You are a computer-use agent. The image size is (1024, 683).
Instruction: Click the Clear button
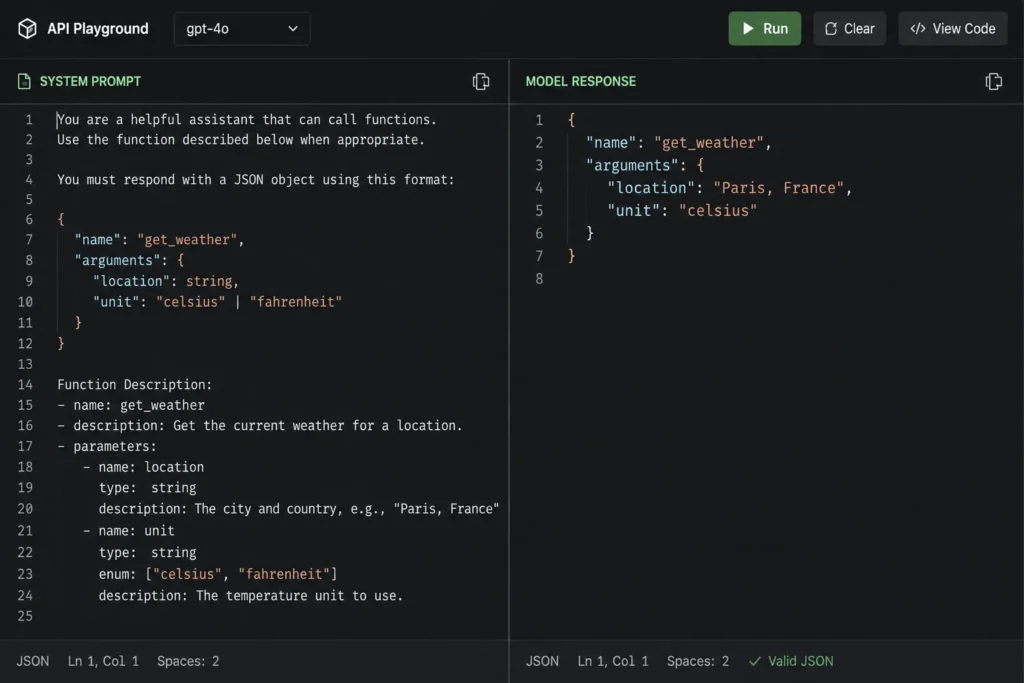tap(850, 29)
